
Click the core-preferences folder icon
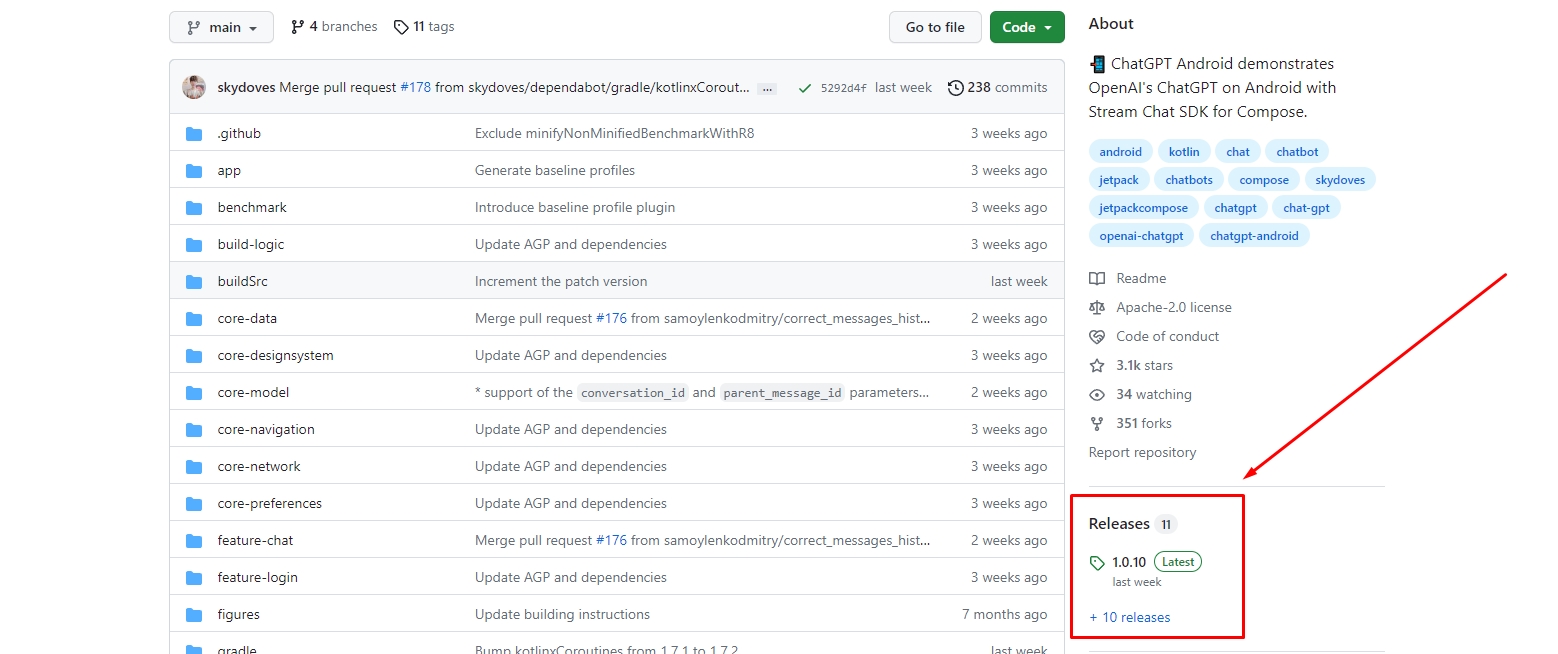click(x=194, y=503)
